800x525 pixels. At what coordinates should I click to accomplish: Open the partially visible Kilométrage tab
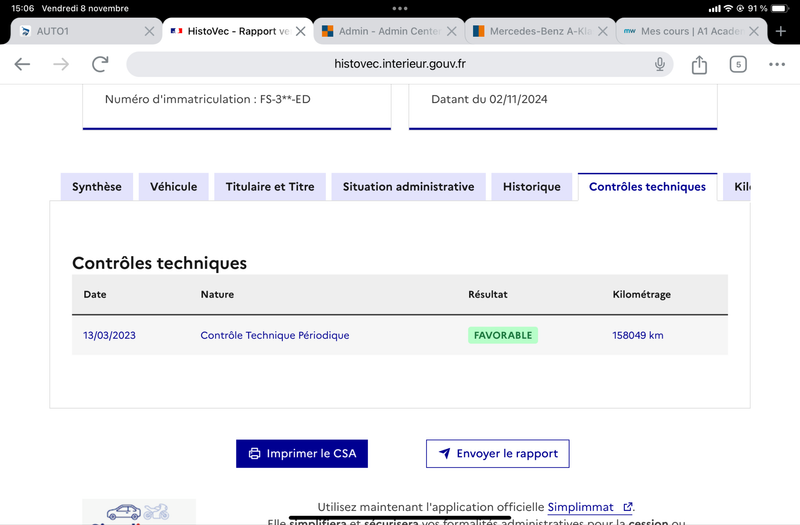(737, 187)
